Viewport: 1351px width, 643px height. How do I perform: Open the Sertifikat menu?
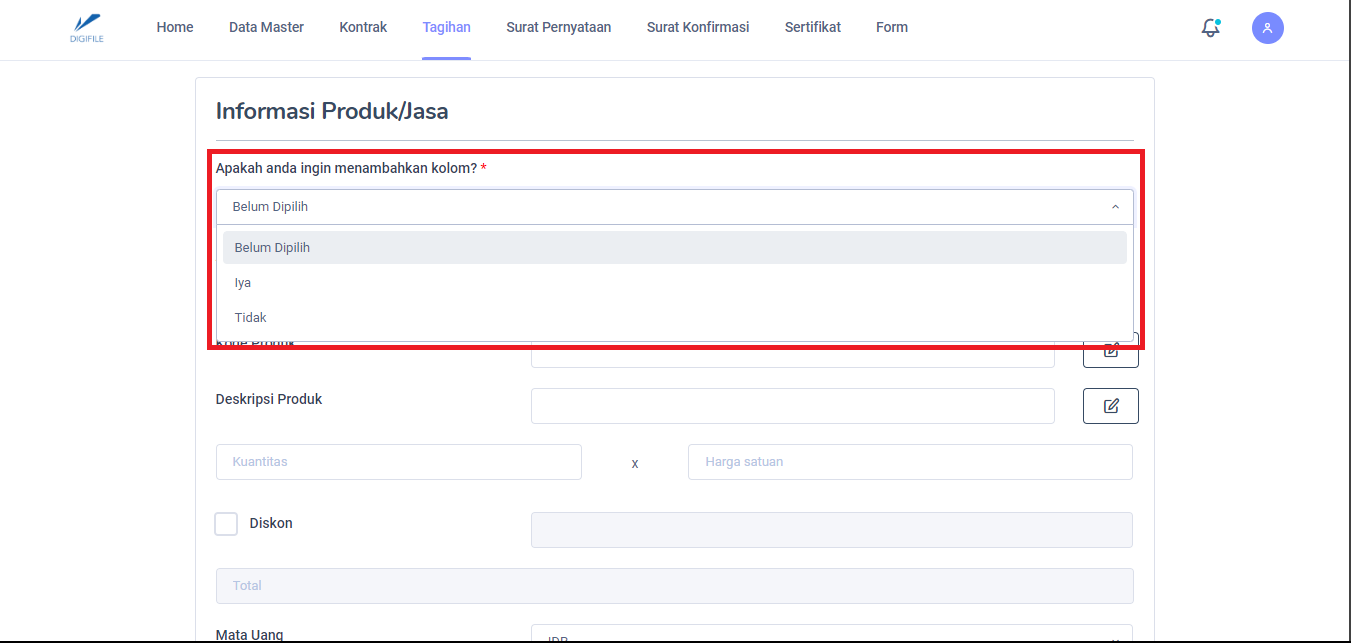[x=812, y=28]
